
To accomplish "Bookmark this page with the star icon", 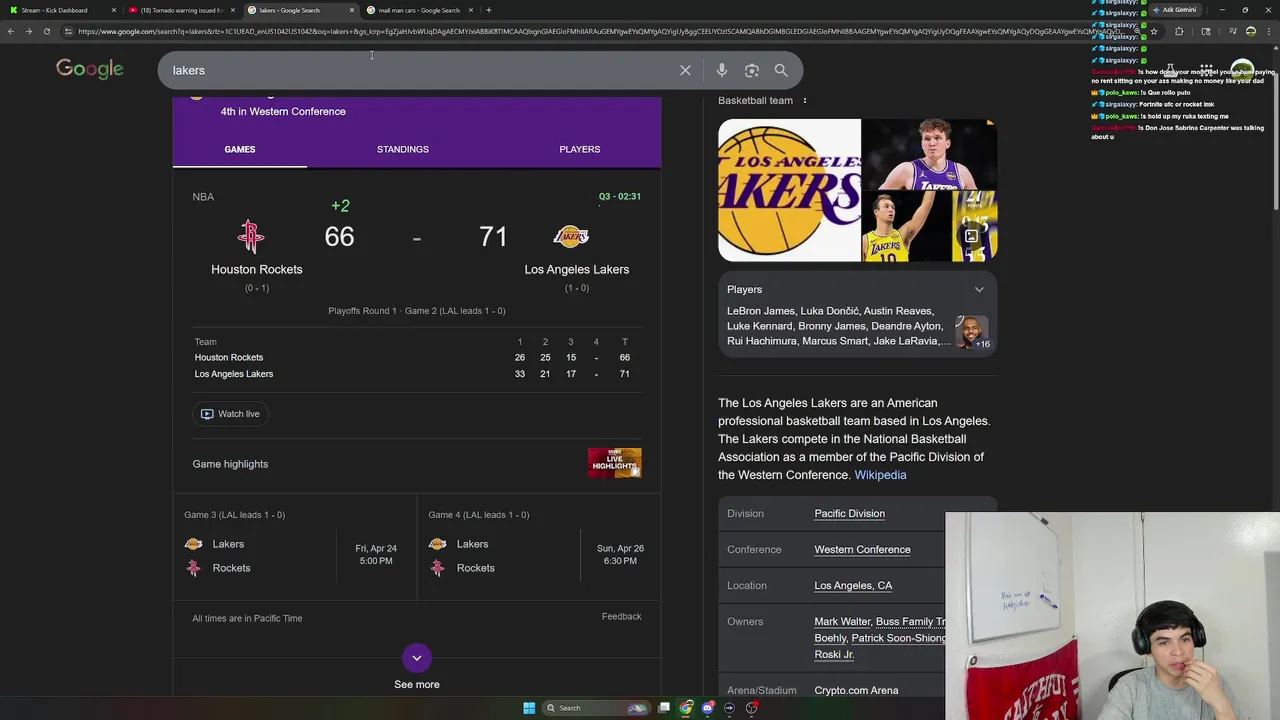I will pos(1154,31).
